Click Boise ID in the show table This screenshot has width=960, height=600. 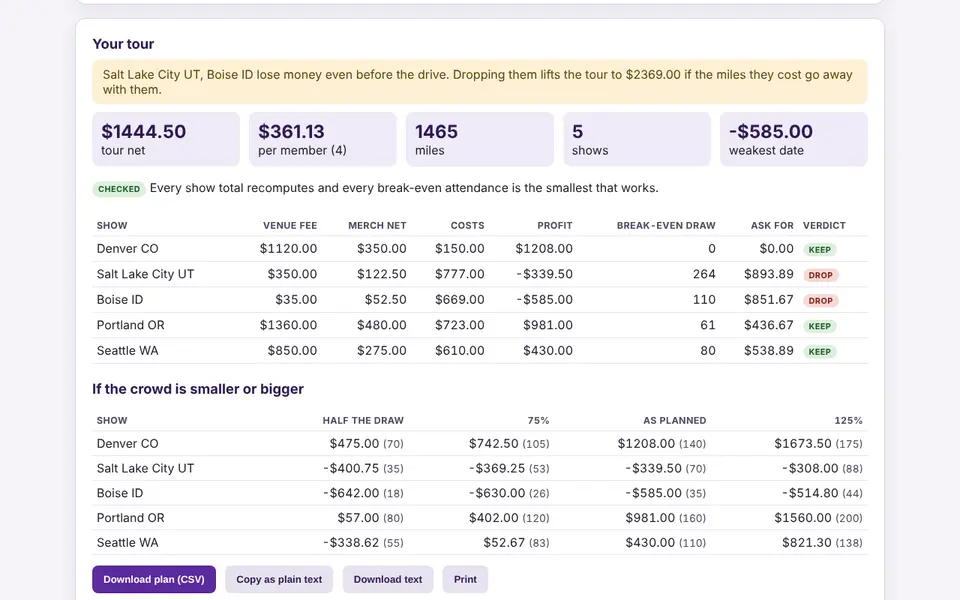(x=119, y=300)
